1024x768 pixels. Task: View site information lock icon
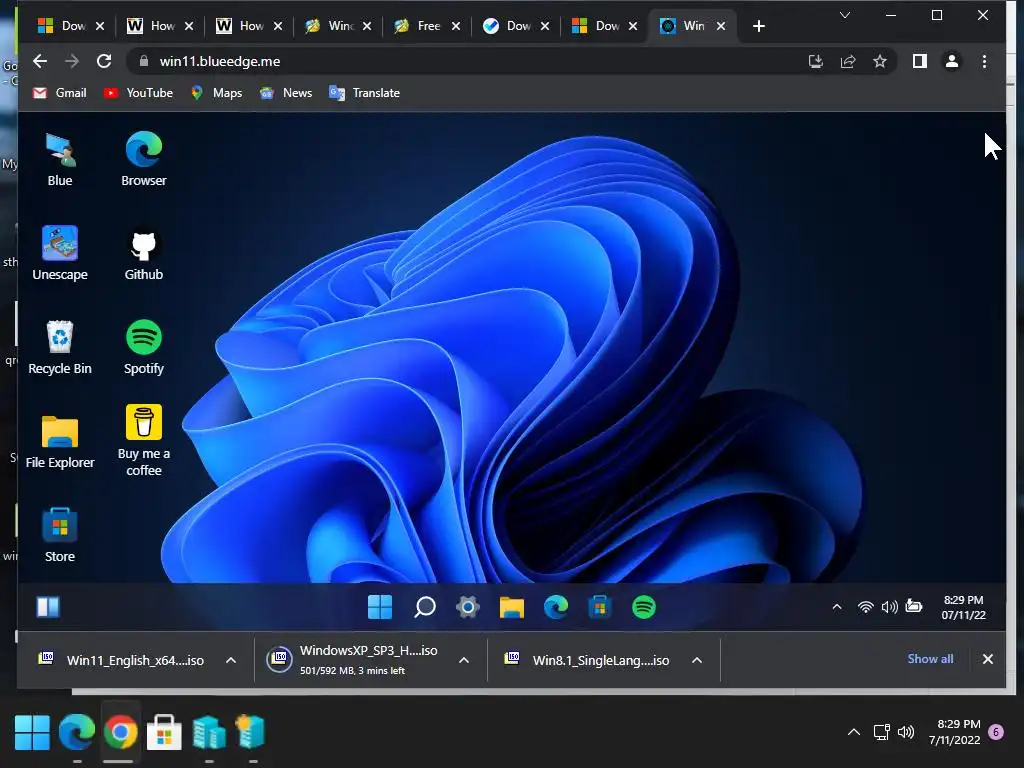click(144, 61)
